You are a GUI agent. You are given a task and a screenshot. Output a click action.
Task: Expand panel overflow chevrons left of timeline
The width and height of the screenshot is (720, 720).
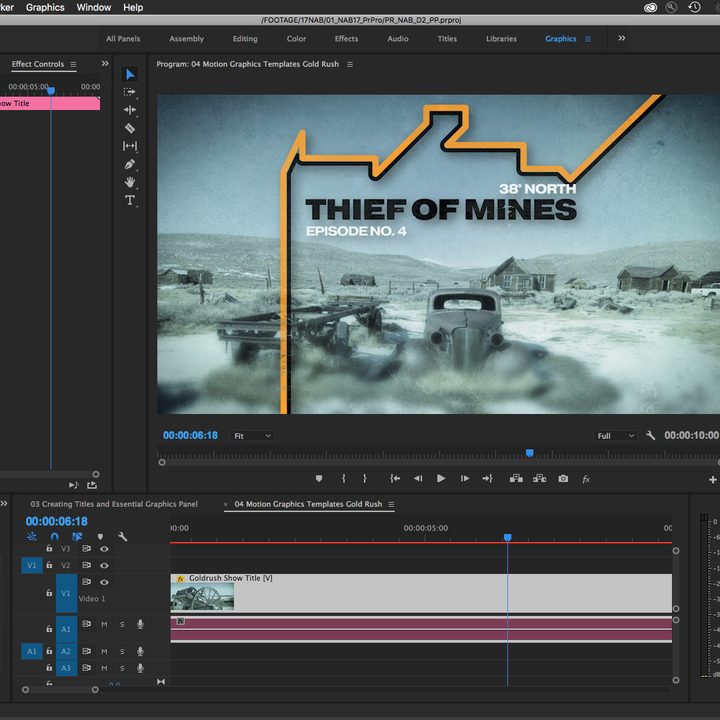click(x=4, y=504)
